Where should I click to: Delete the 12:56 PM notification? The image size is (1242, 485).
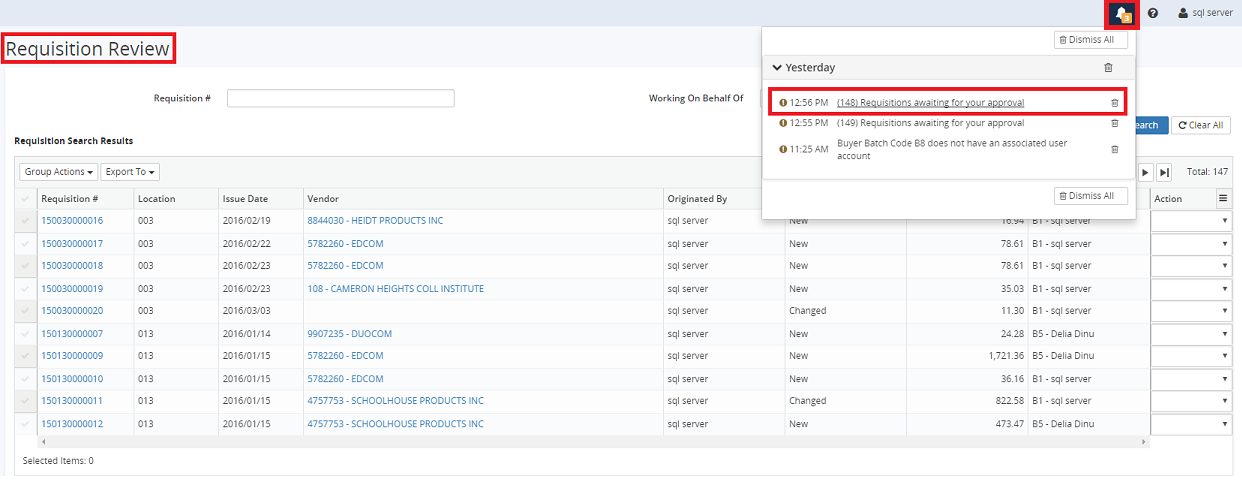[1115, 103]
